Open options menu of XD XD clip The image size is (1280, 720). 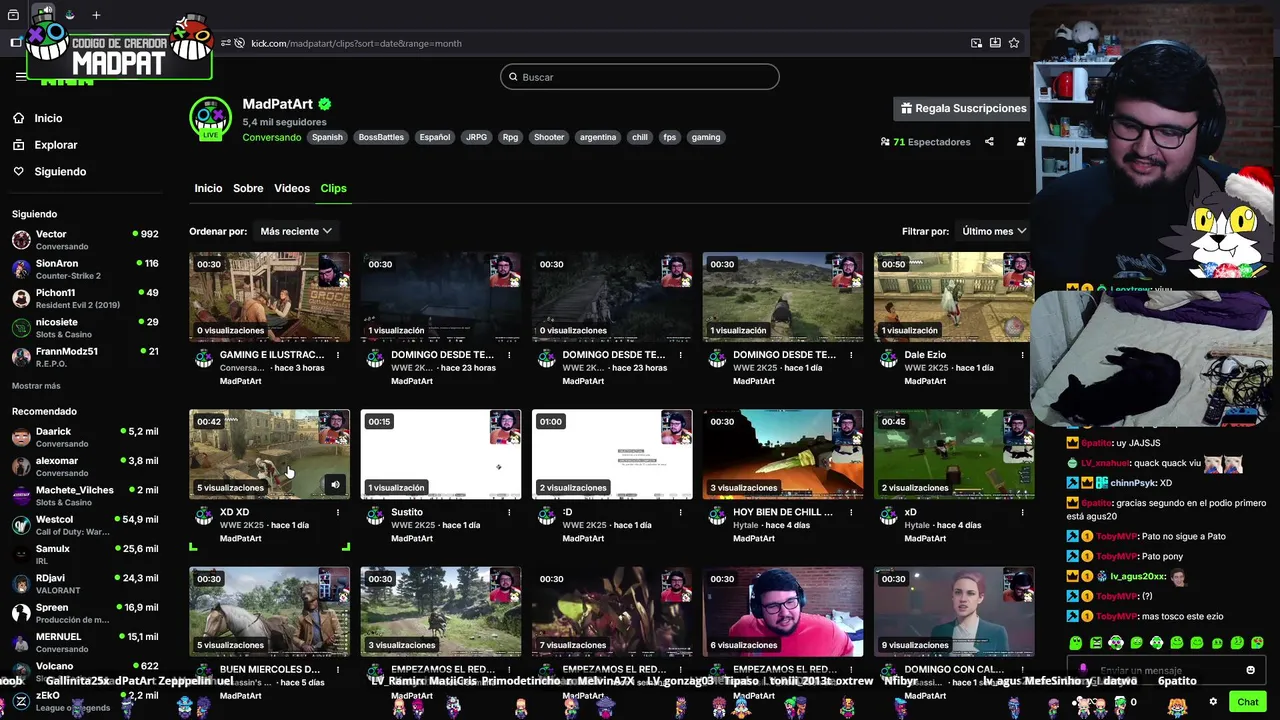pyautogui.click(x=338, y=512)
